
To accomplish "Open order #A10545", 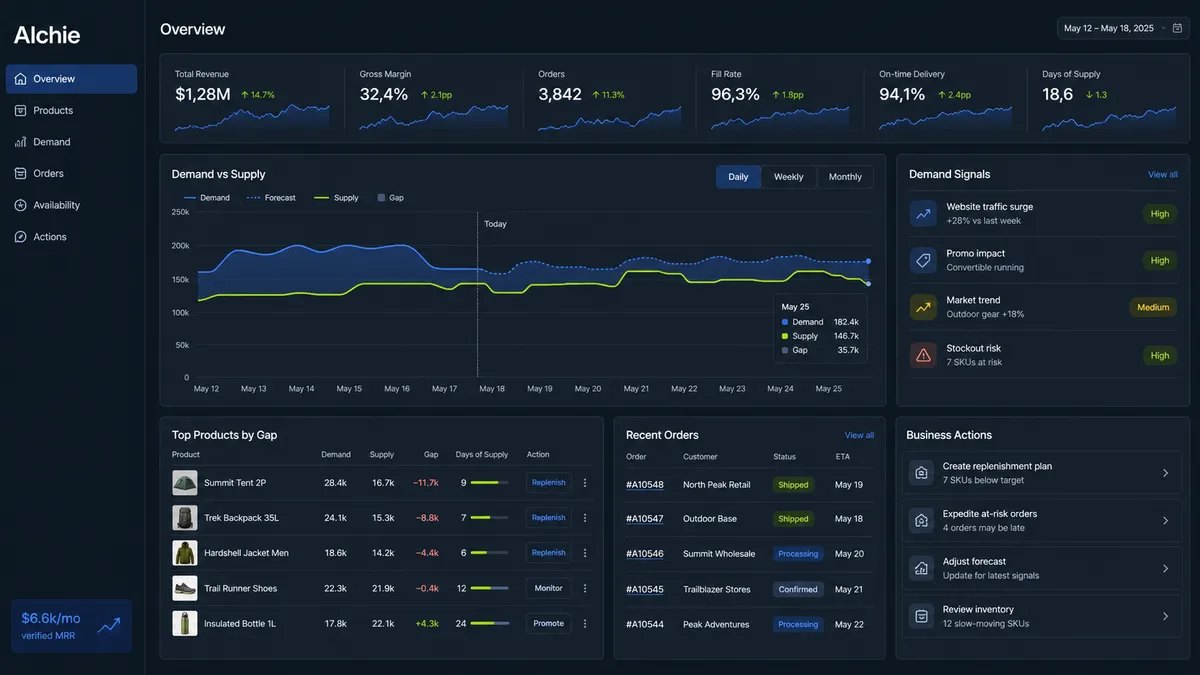I will click(x=645, y=590).
